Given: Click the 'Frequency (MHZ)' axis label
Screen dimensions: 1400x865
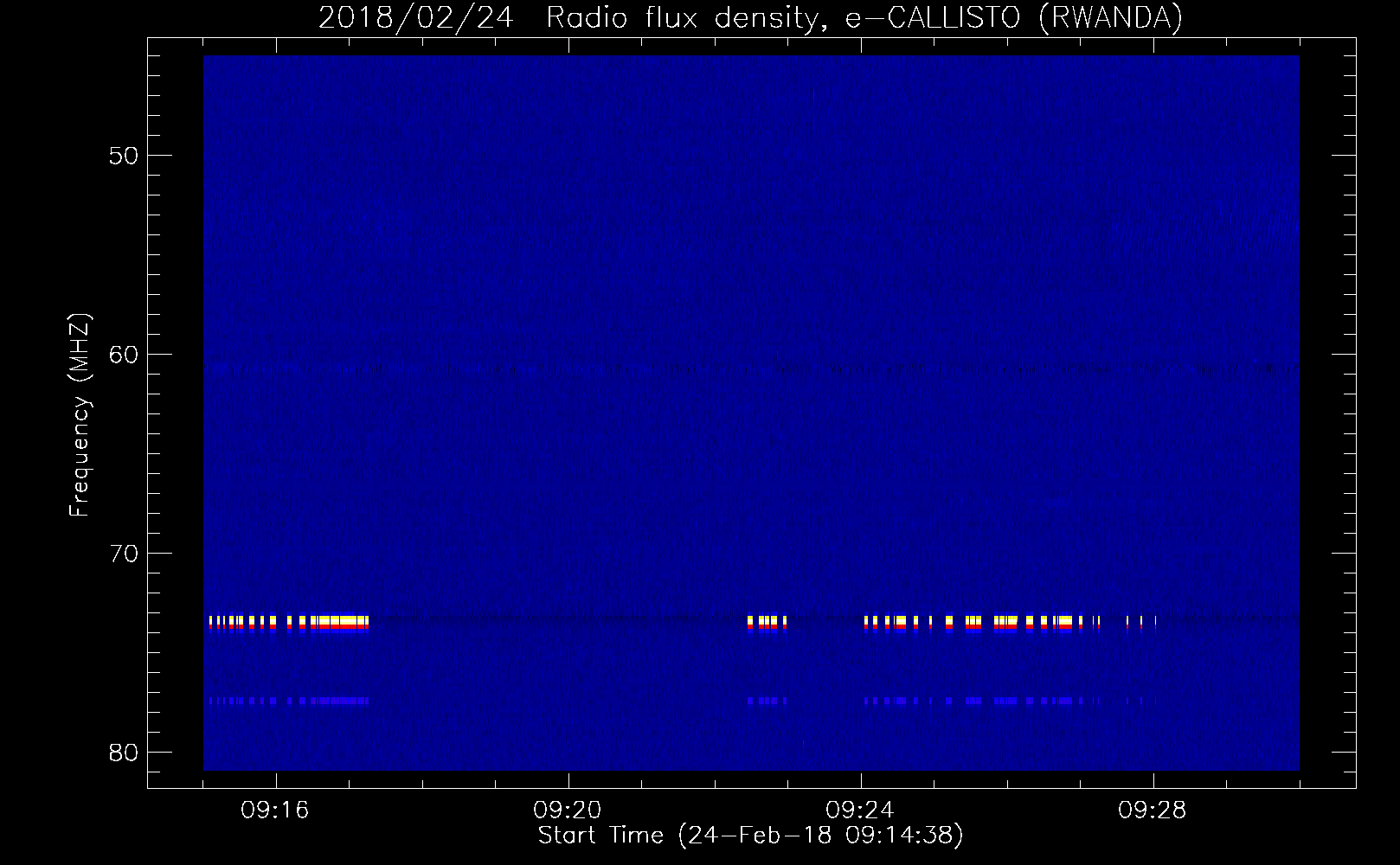Looking at the screenshot, I should pos(80,415).
